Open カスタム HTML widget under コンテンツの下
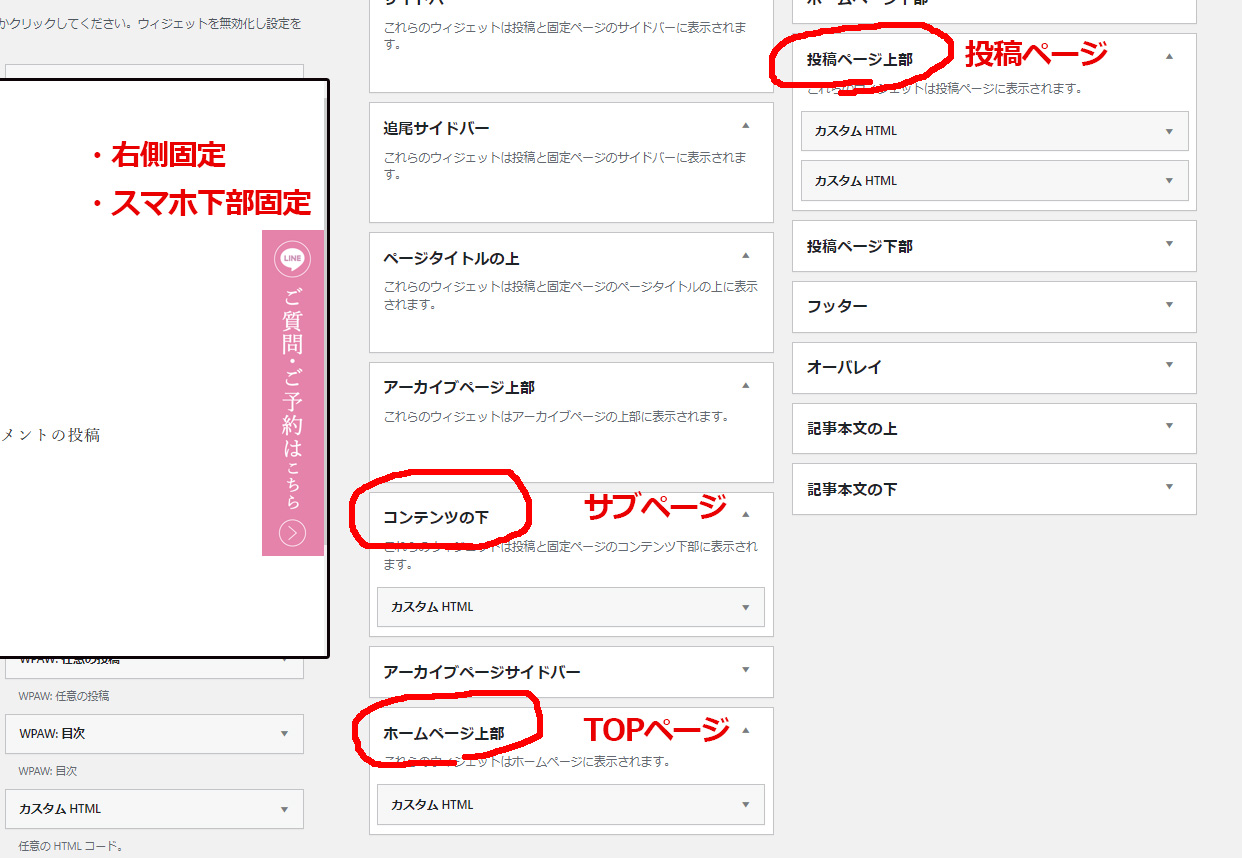Image resolution: width=1242 pixels, height=858 pixels. (570, 607)
